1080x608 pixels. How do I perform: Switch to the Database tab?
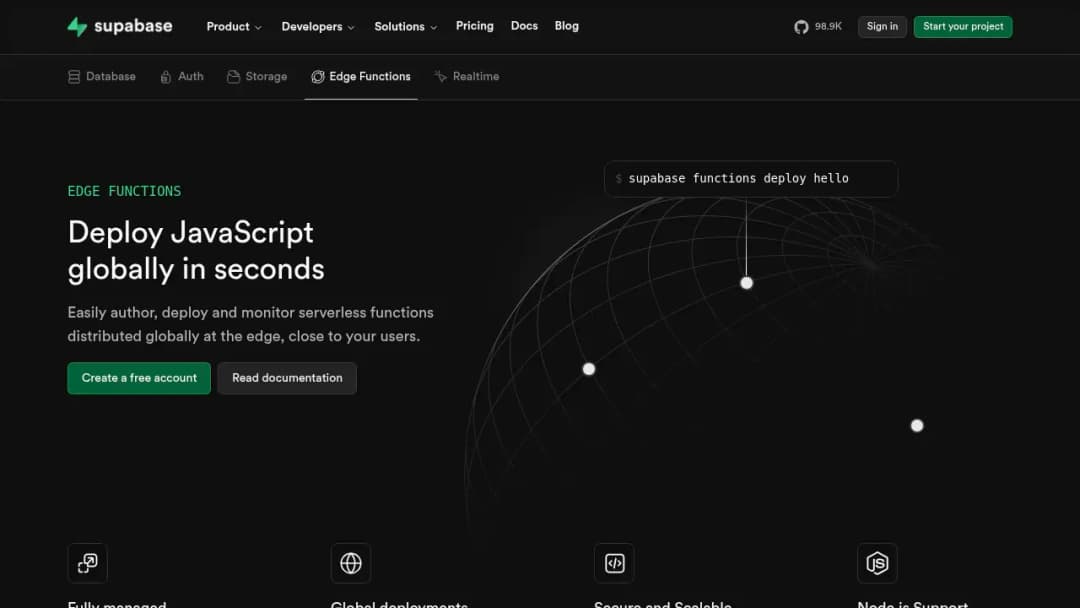pos(102,77)
